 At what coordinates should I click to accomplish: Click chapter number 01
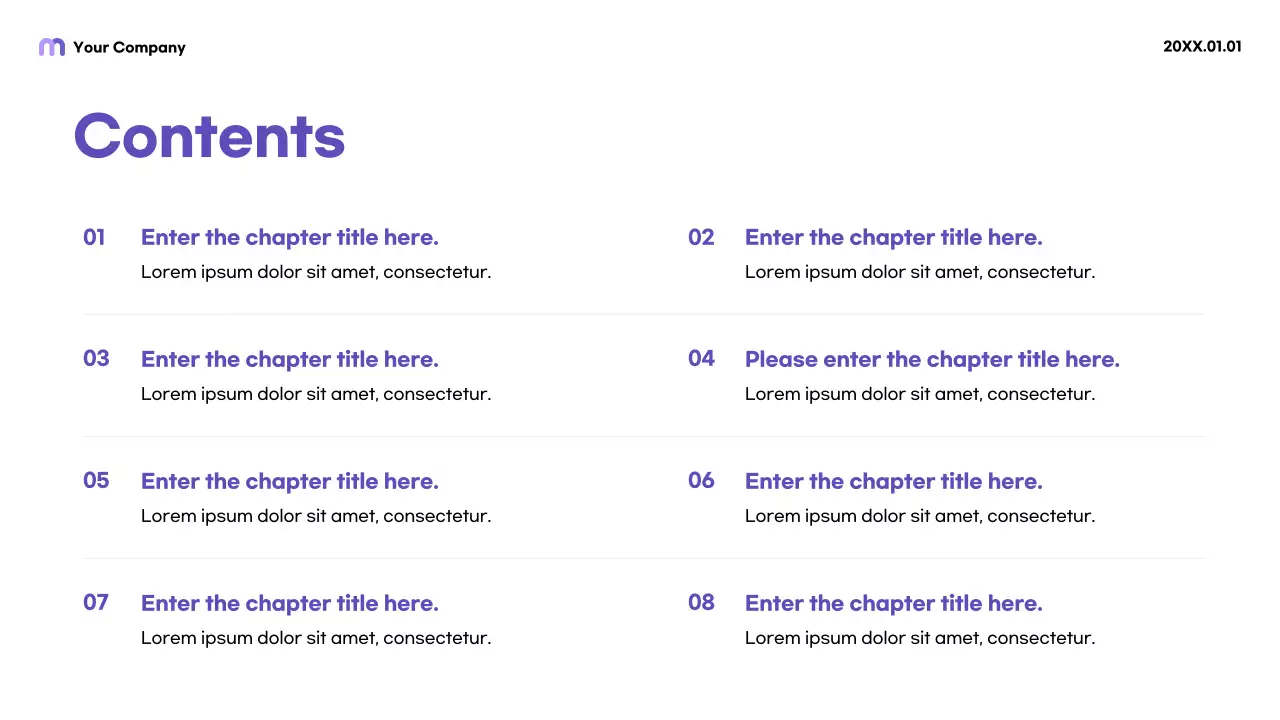94,237
